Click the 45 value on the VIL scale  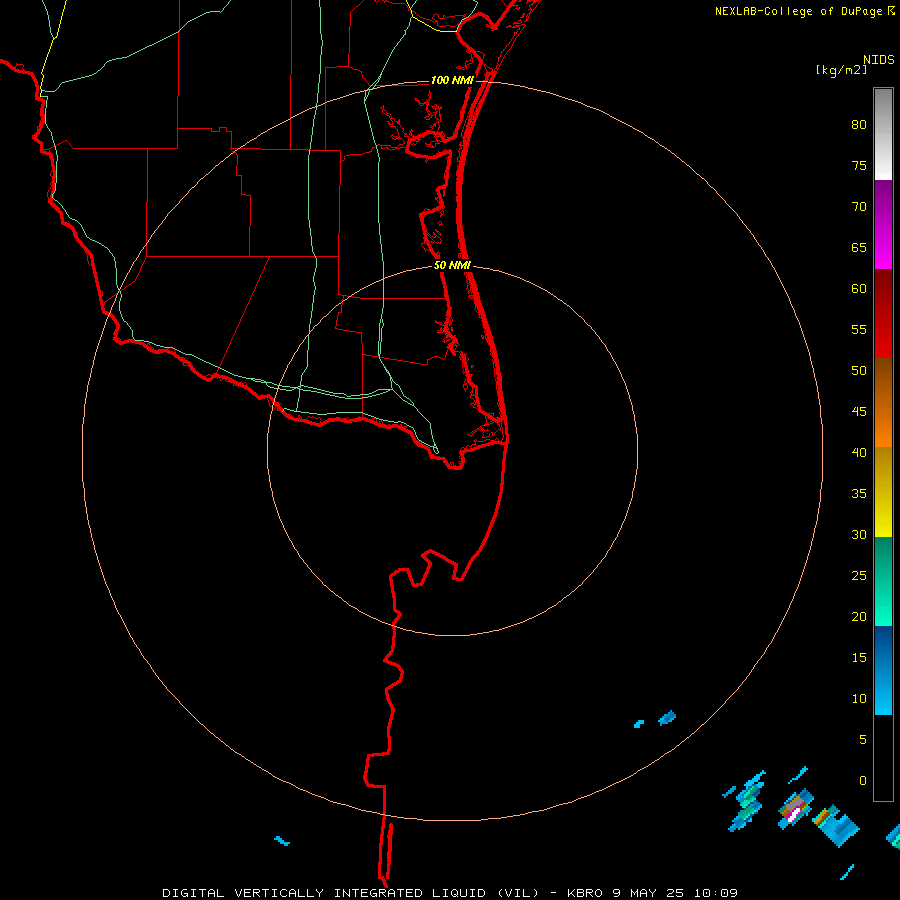(x=859, y=412)
